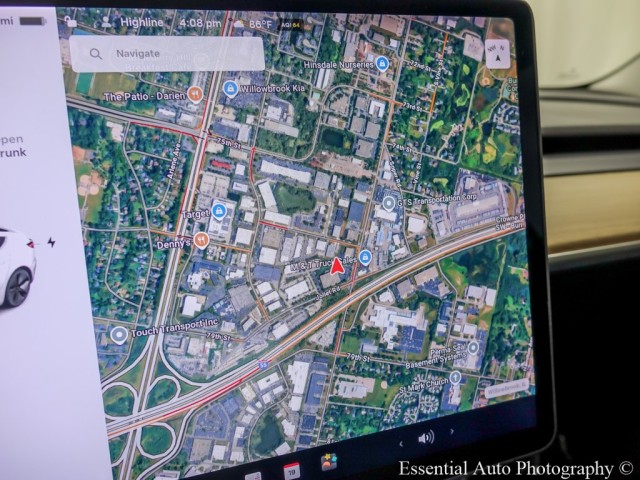Viewport: 640px width, 480px height.
Task: Select the Target map pin
Action: (x=219, y=211)
